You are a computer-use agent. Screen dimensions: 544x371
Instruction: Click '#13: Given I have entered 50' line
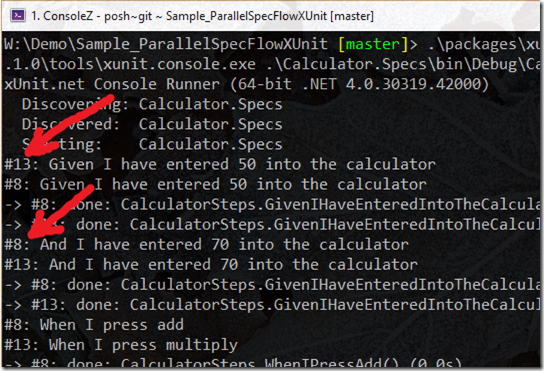pos(220,165)
